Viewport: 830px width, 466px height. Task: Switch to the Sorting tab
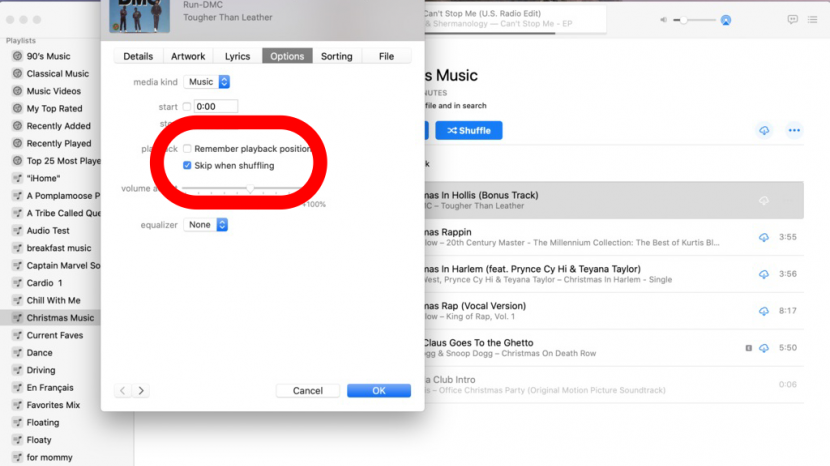point(337,56)
